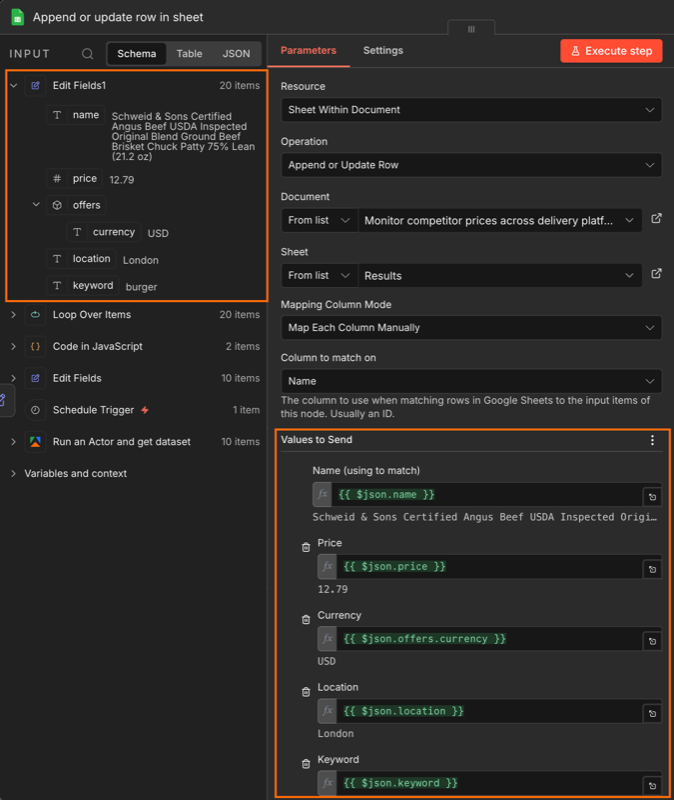This screenshot has height=800, width=674.
Task: Delete the Location field with trash icon
Action: pyautogui.click(x=306, y=692)
